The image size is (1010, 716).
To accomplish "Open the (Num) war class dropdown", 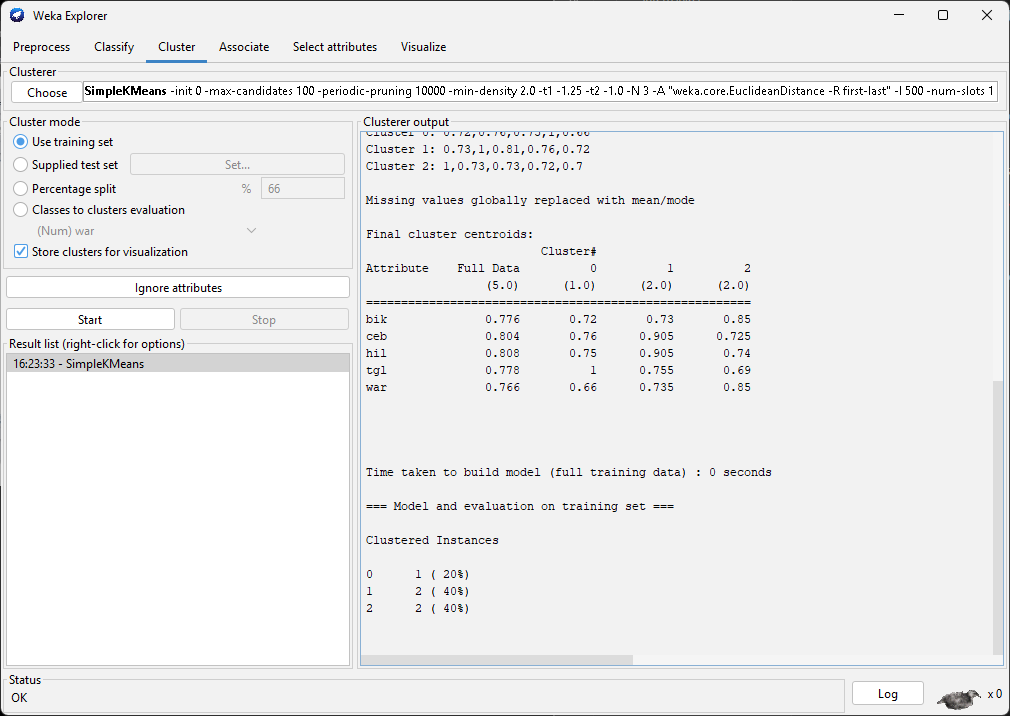I will coord(146,231).
